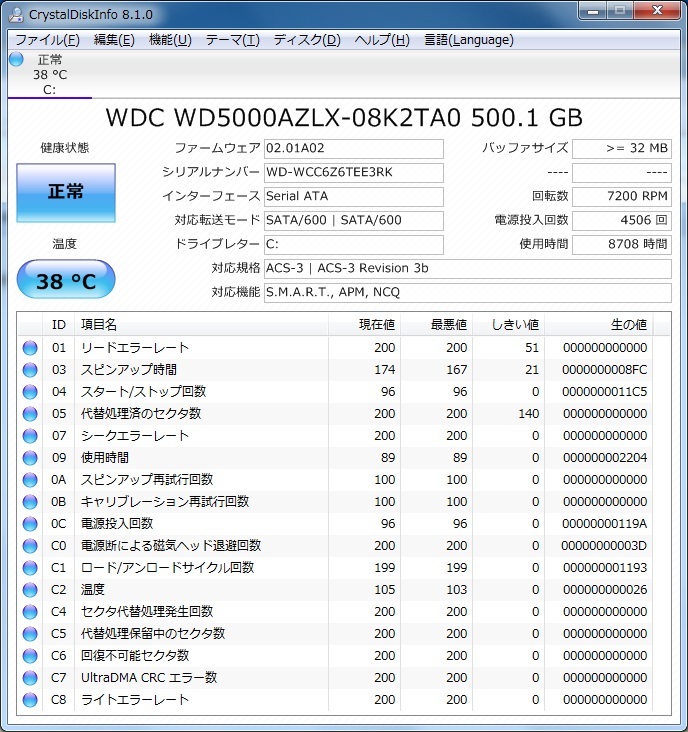Click the standard field ACS-3 Revision 3b
Screen dimensions: 688x732
click(468, 268)
